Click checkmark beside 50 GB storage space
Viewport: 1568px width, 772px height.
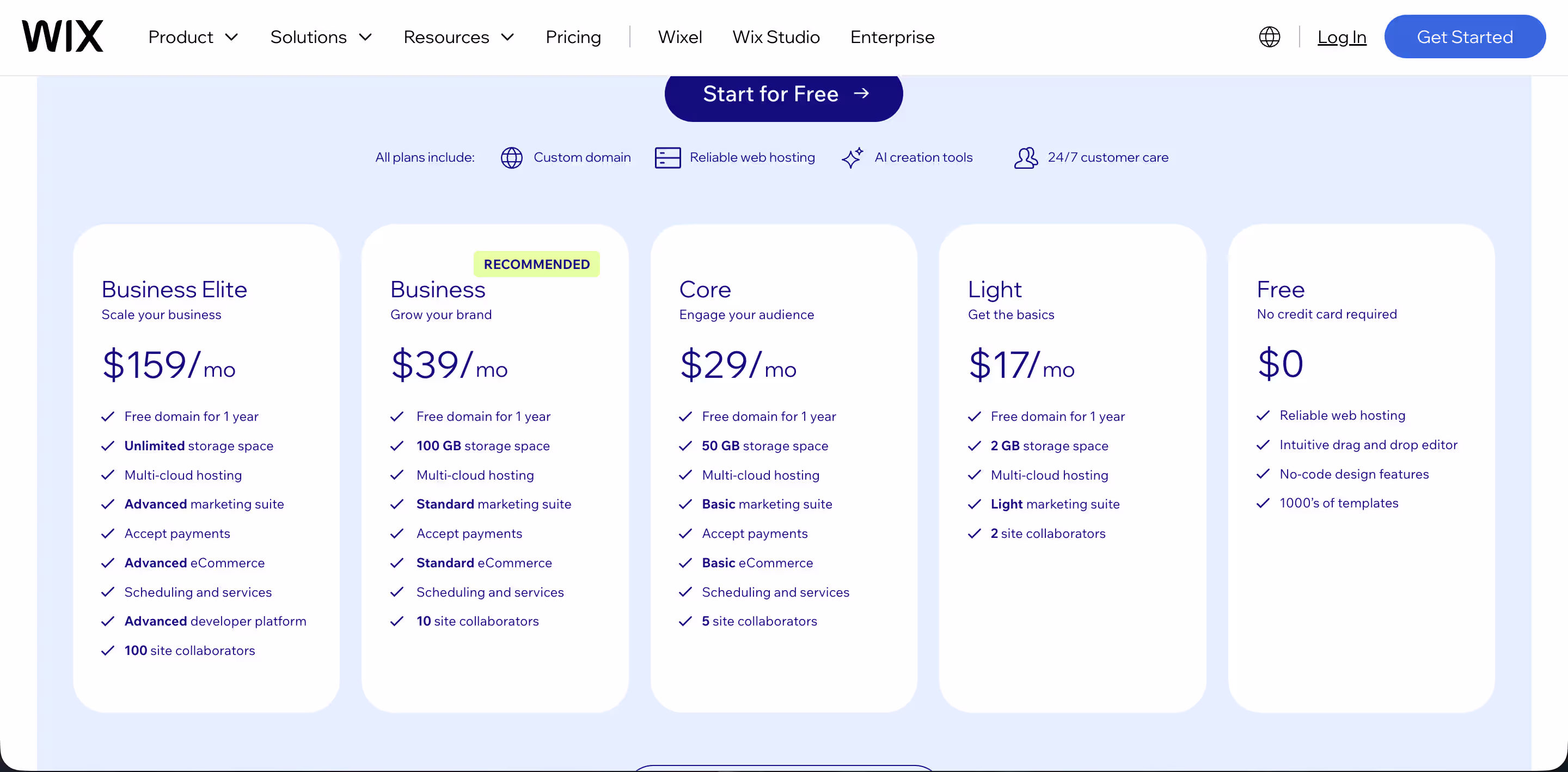(x=685, y=446)
